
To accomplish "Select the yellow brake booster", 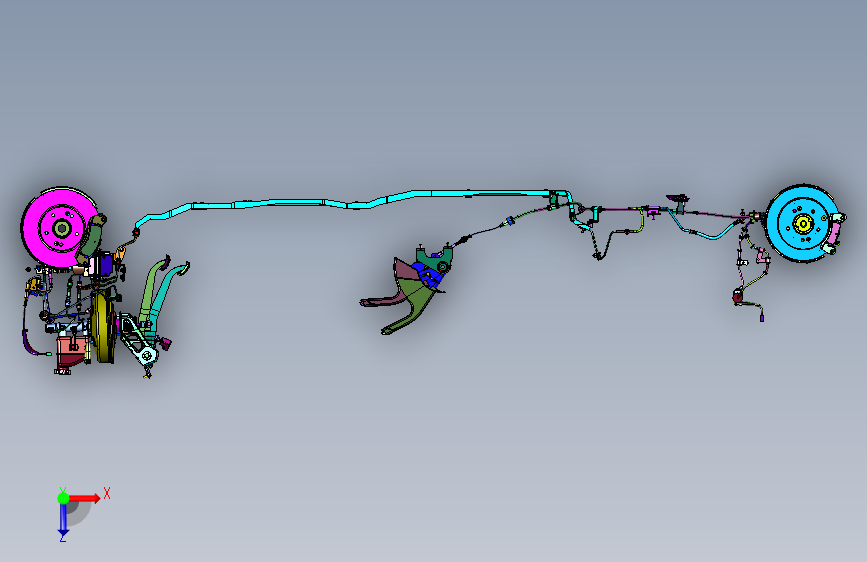I will 103,328.
